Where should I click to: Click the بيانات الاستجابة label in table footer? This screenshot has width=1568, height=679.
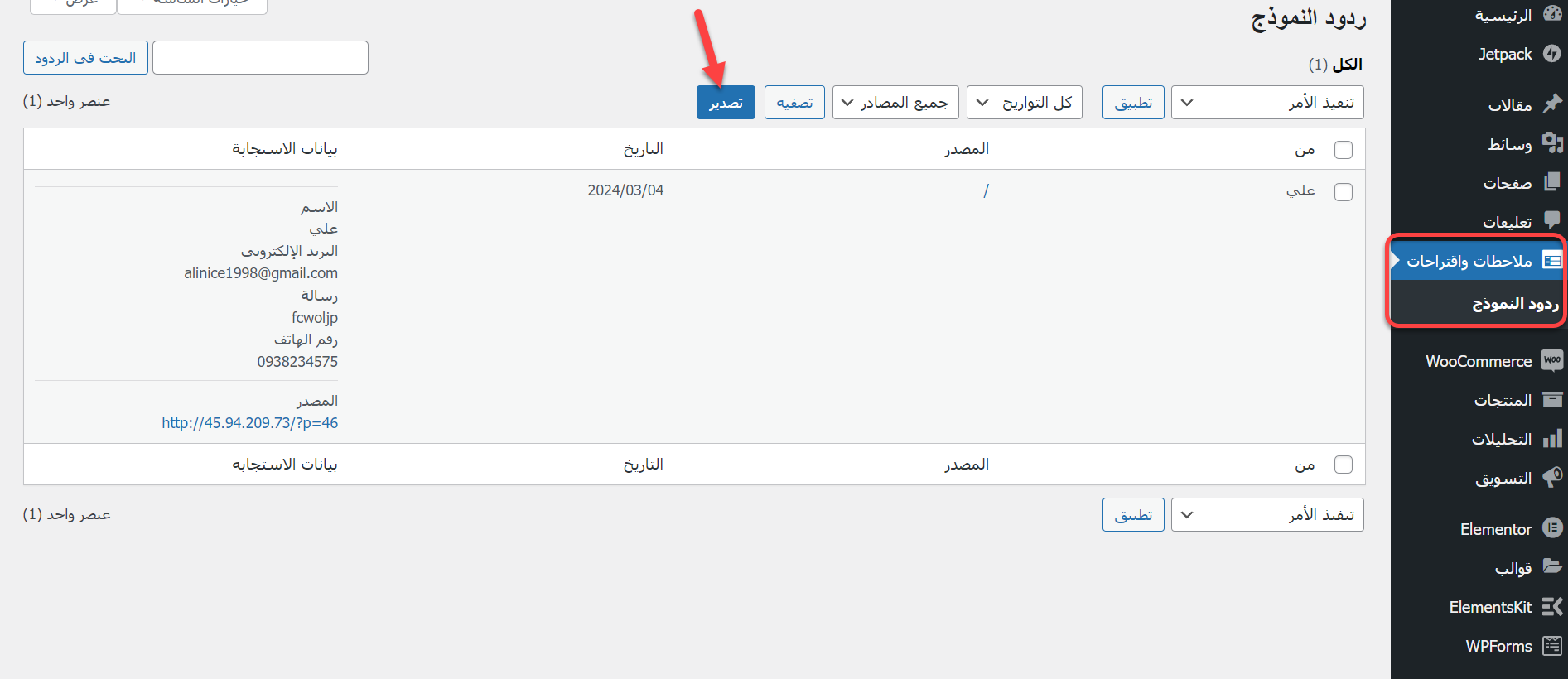tap(285, 465)
